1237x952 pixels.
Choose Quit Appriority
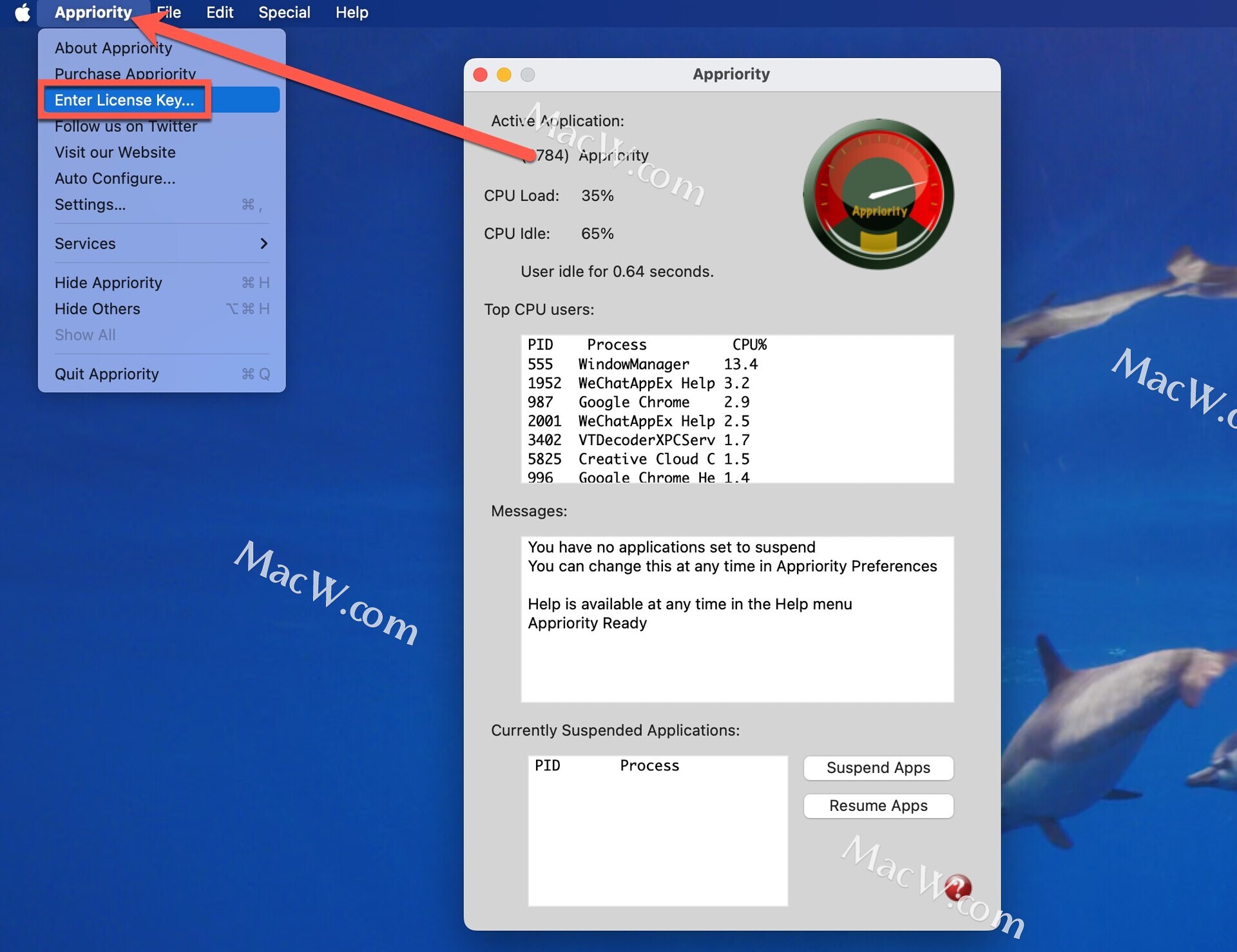[161, 374]
